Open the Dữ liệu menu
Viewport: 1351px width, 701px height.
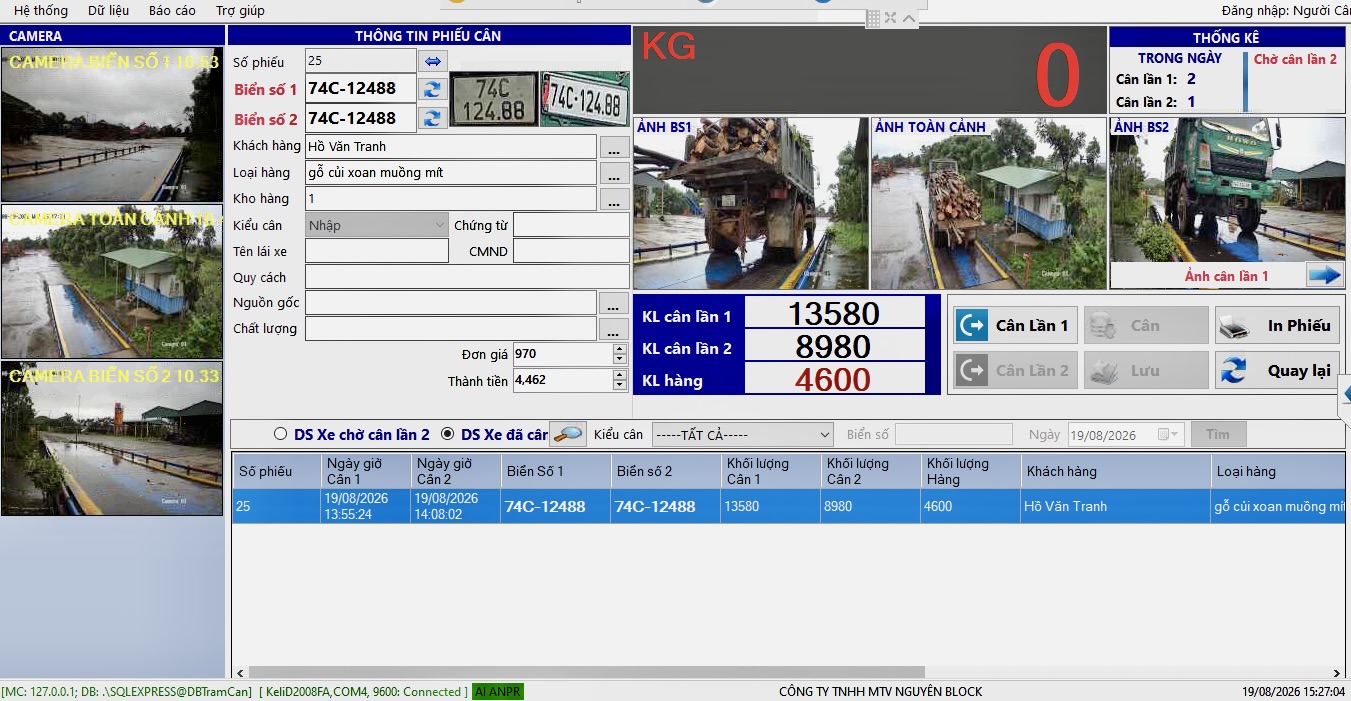coord(109,10)
